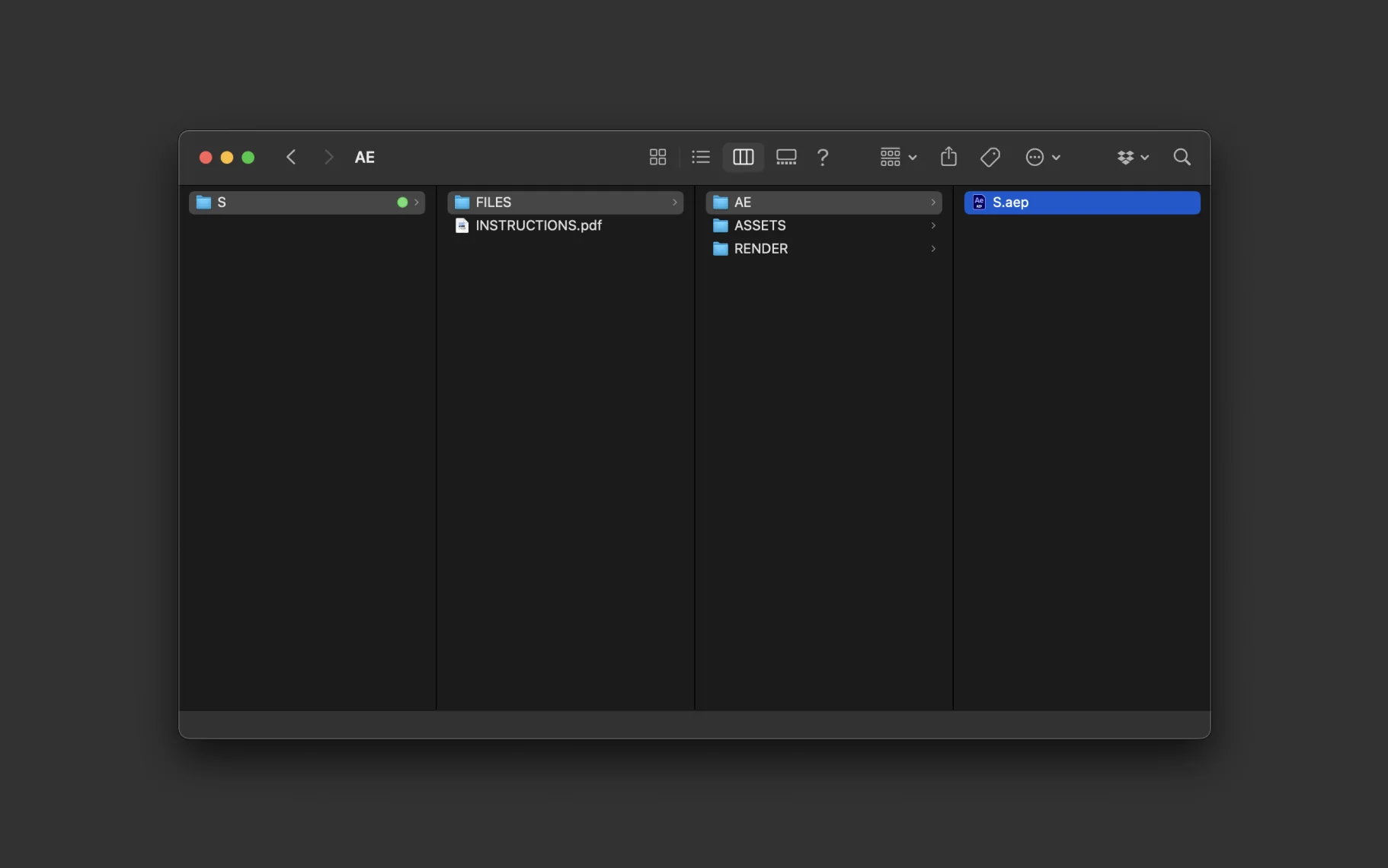Go forward with the right arrow
The image size is (1388, 868).
[328, 157]
